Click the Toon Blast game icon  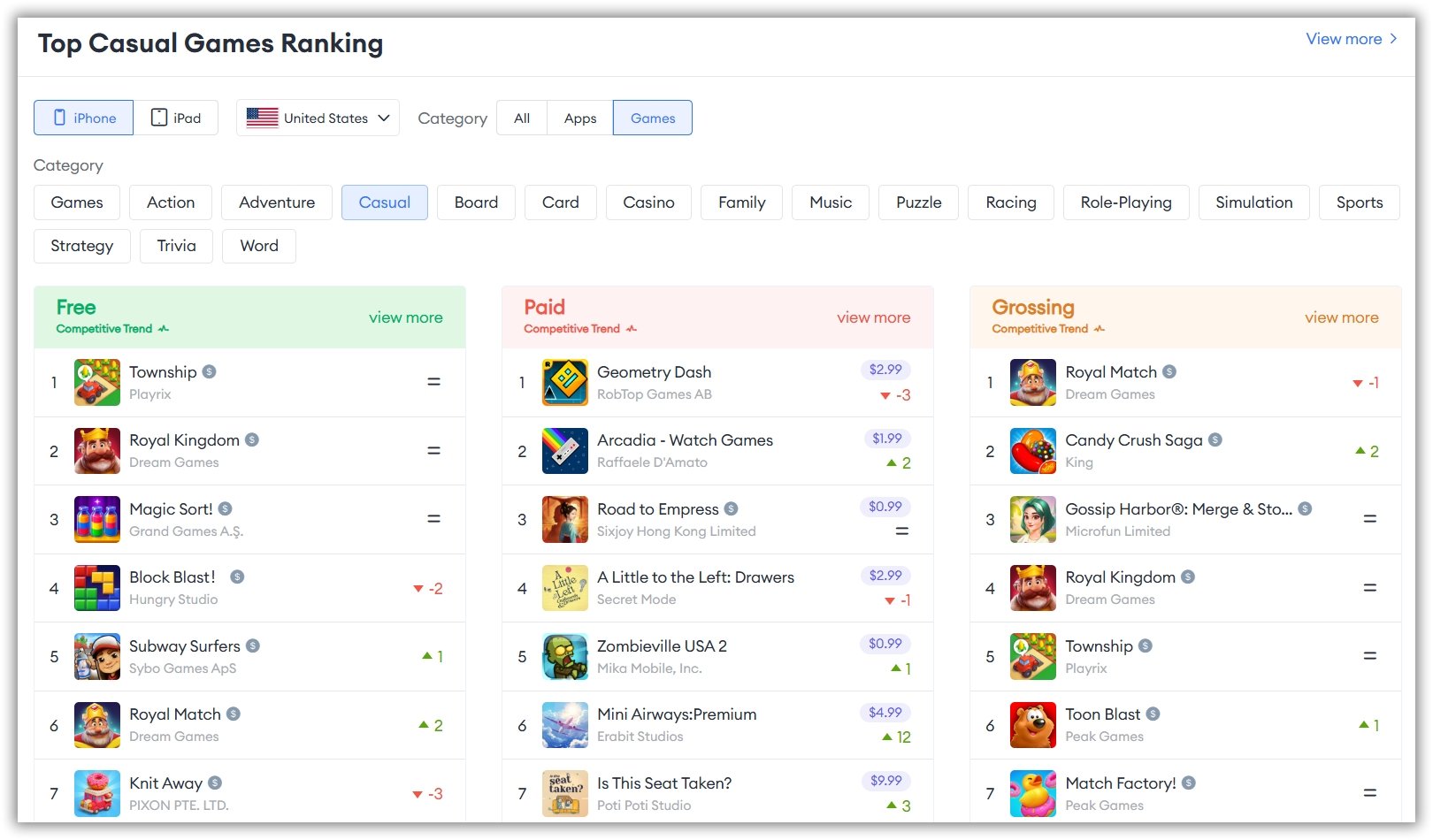pos(1033,725)
